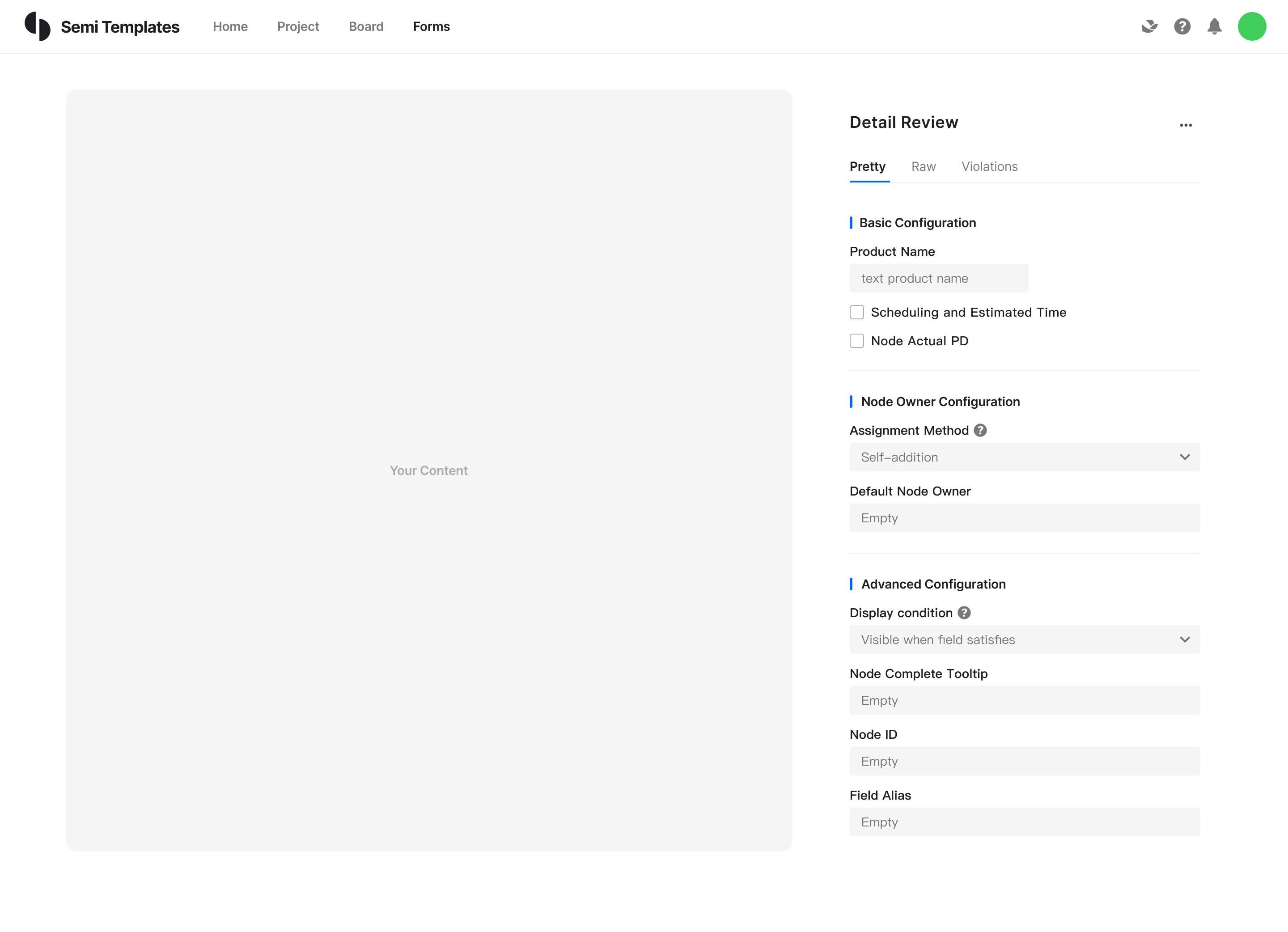
Task: Select the Pretty tab
Action: [867, 166]
